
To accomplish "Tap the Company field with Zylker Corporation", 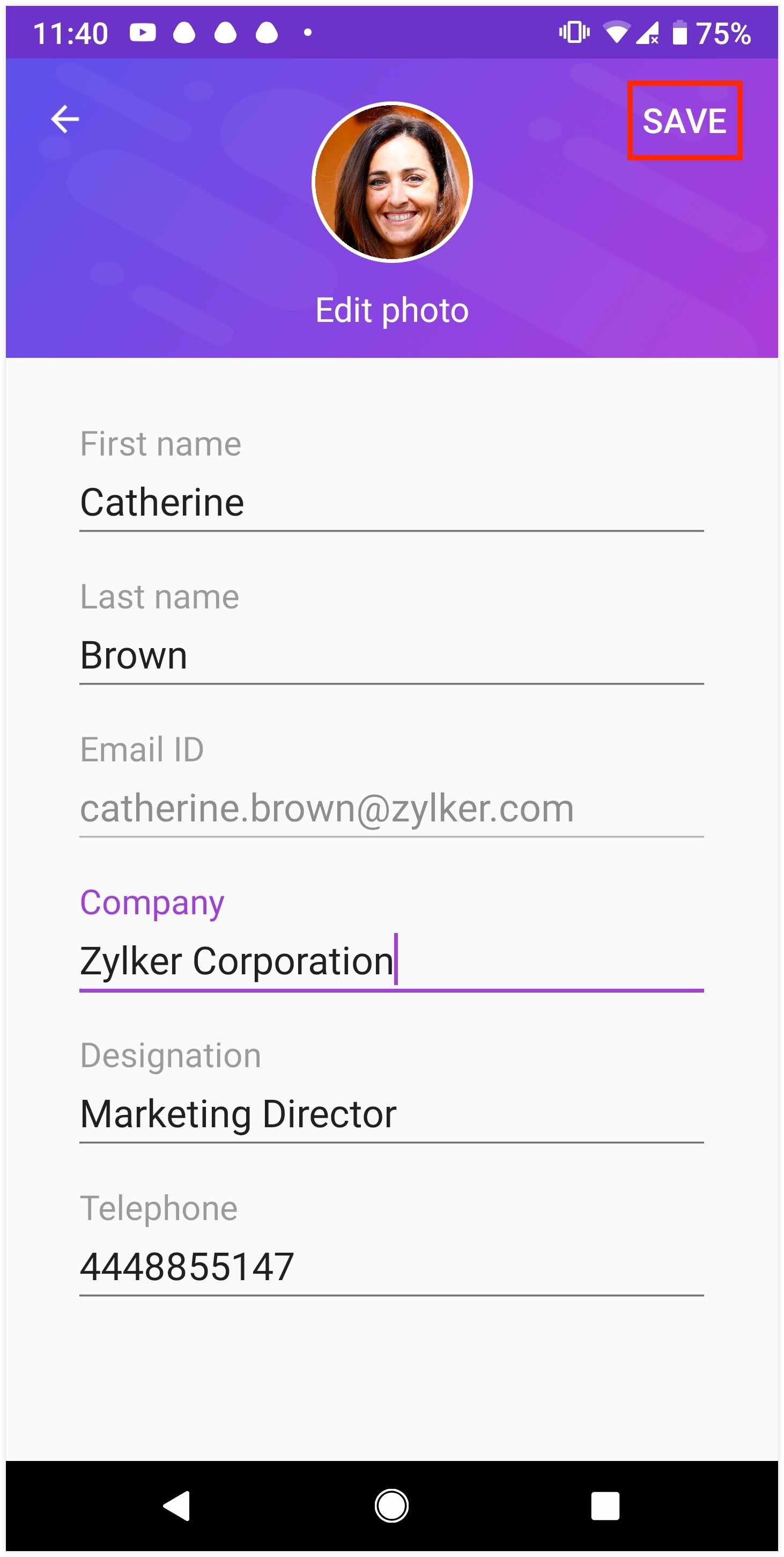I will (391, 961).
